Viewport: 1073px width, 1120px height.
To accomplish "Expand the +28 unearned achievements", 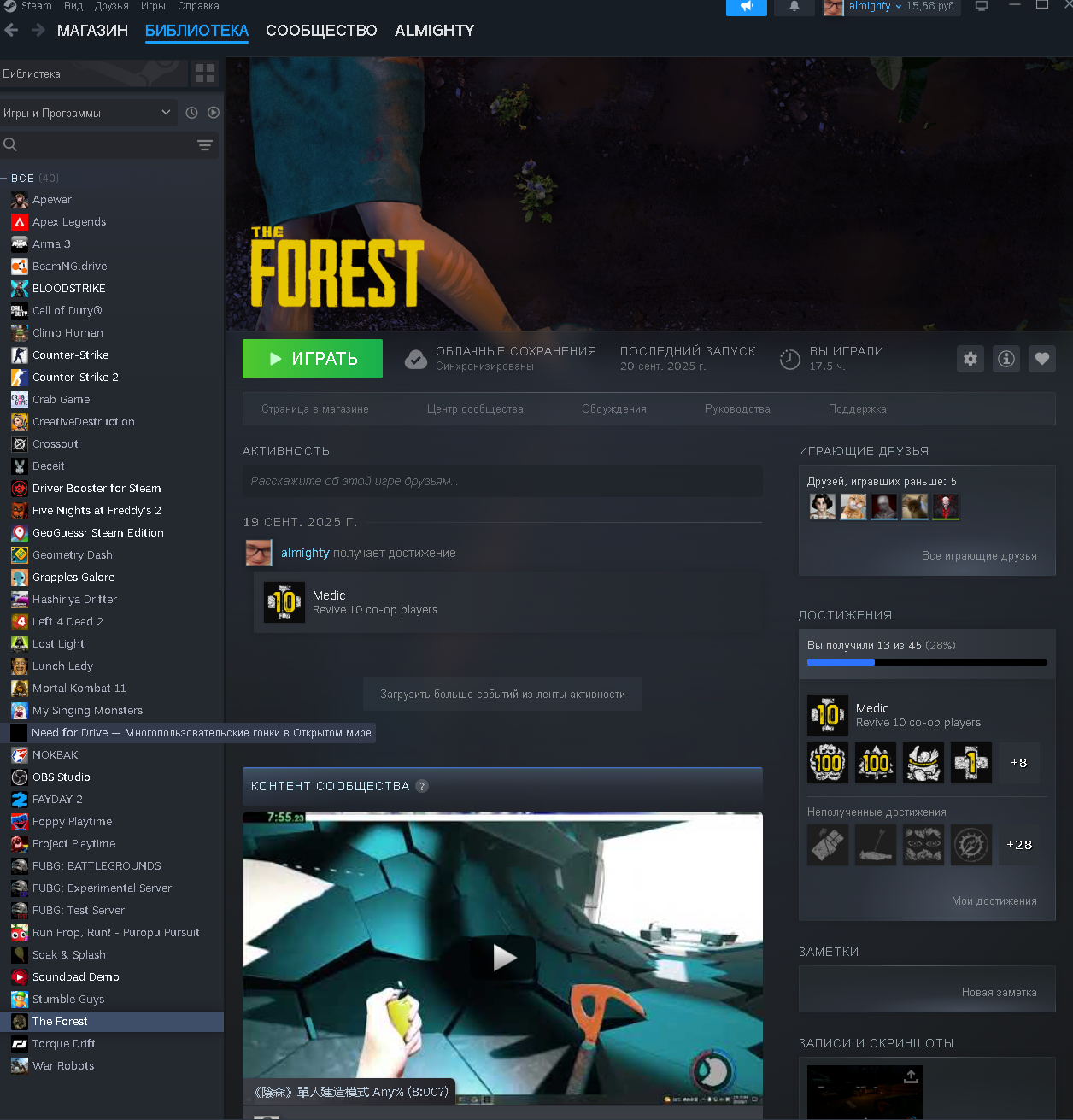I will point(1019,845).
